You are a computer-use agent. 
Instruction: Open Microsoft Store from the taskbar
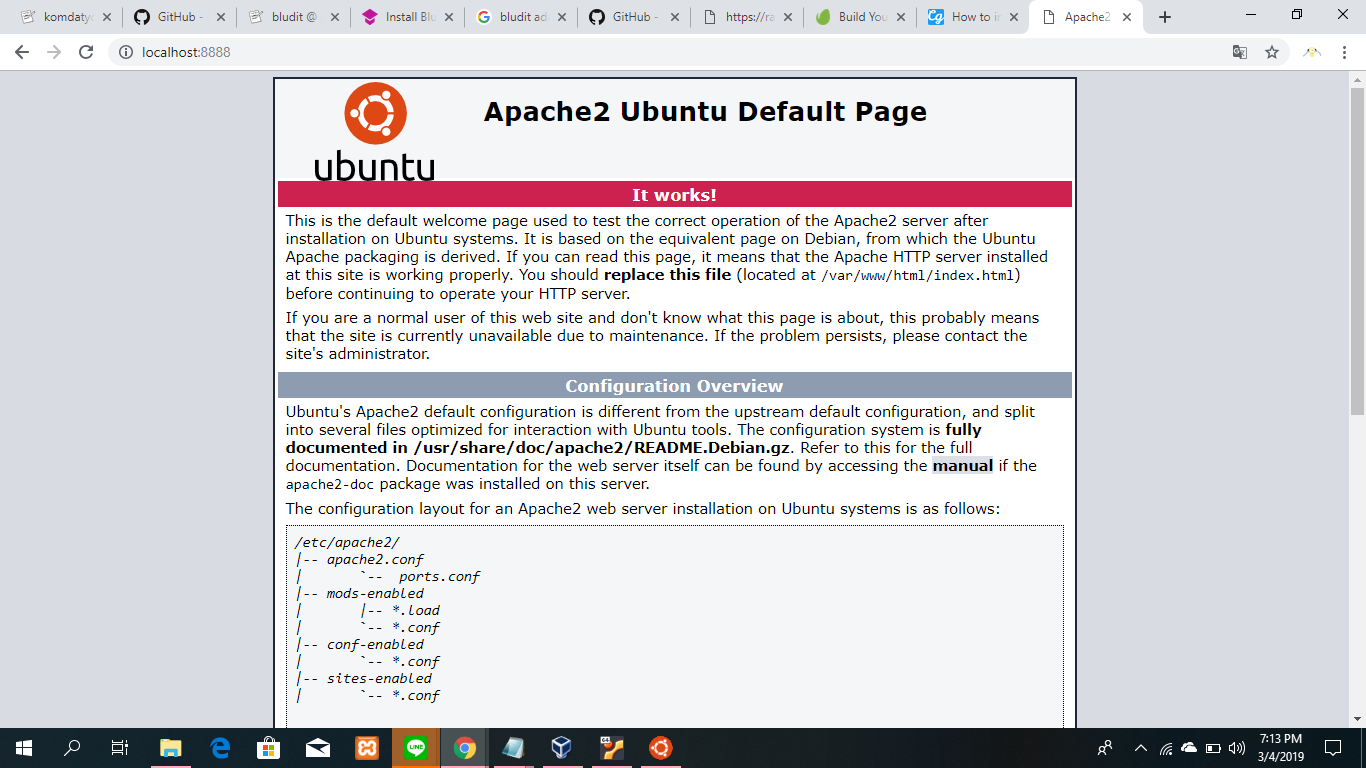pyautogui.click(x=269, y=748)
